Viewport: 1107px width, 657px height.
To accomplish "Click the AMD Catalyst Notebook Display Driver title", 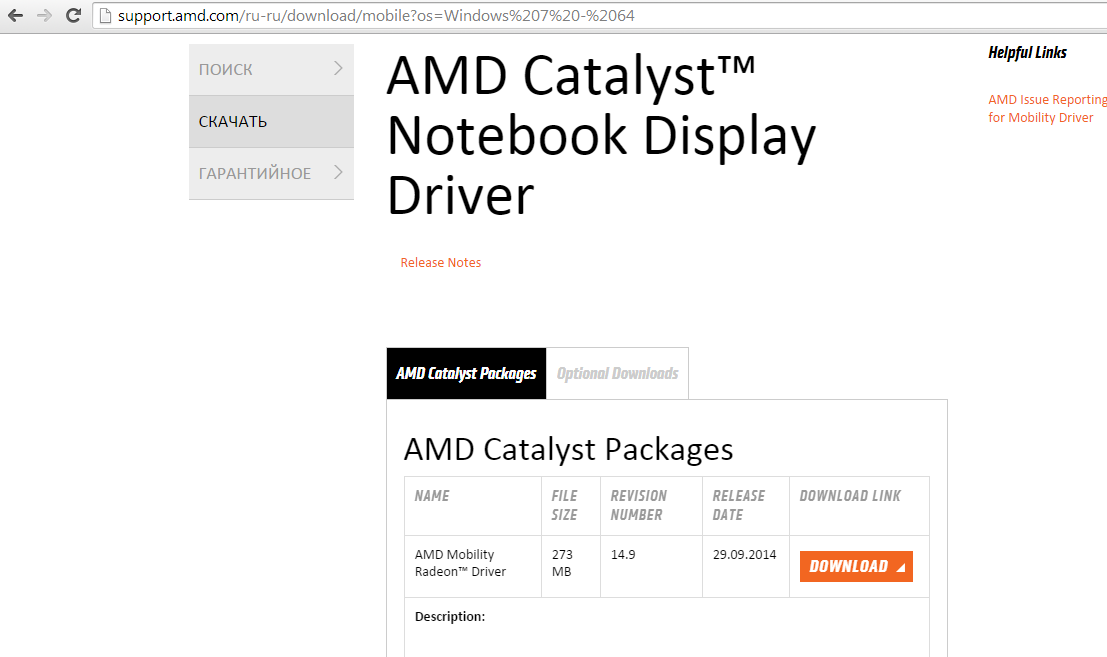I will pos(601,135).
